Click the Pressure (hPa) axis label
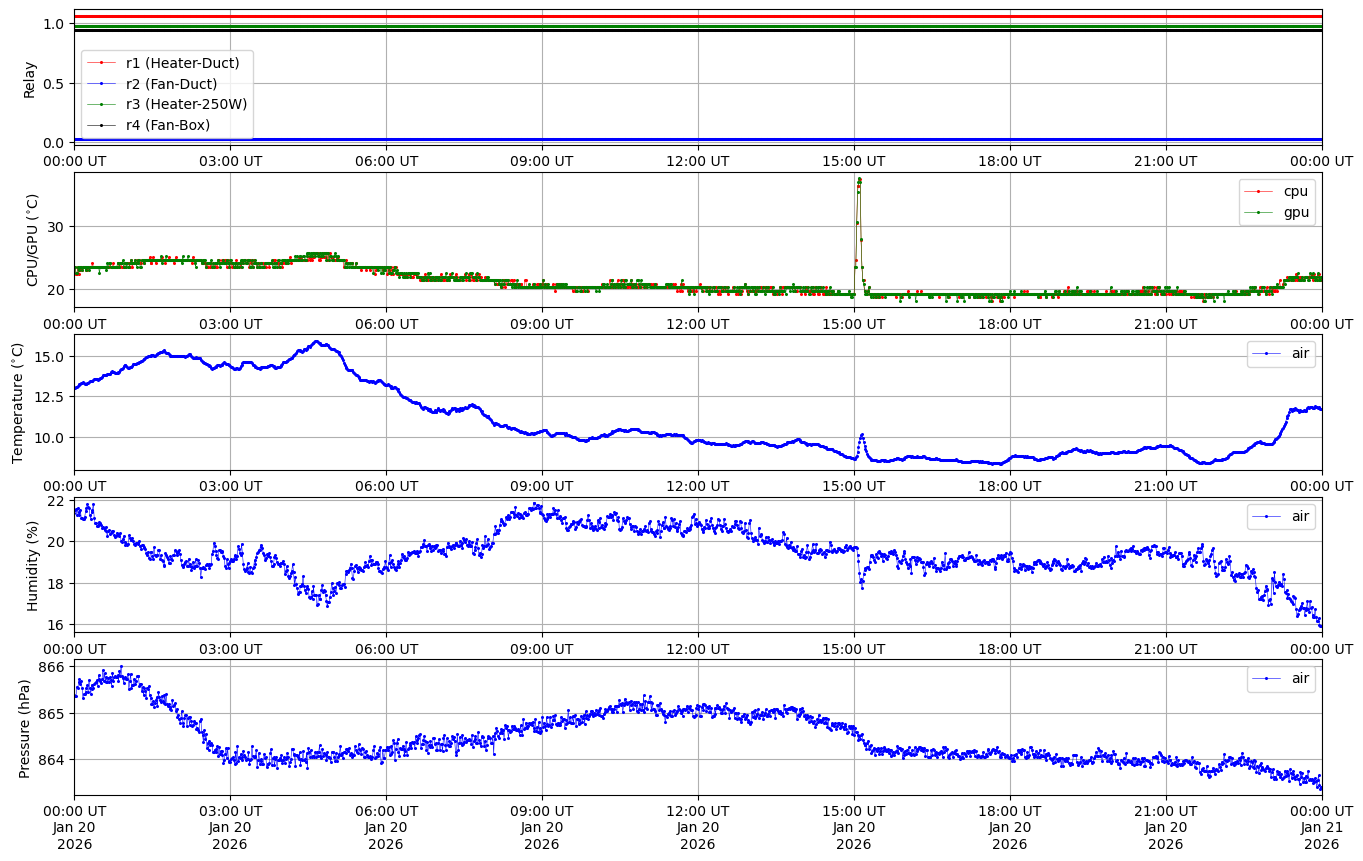Screen dimensions: 1363x861 25,728
